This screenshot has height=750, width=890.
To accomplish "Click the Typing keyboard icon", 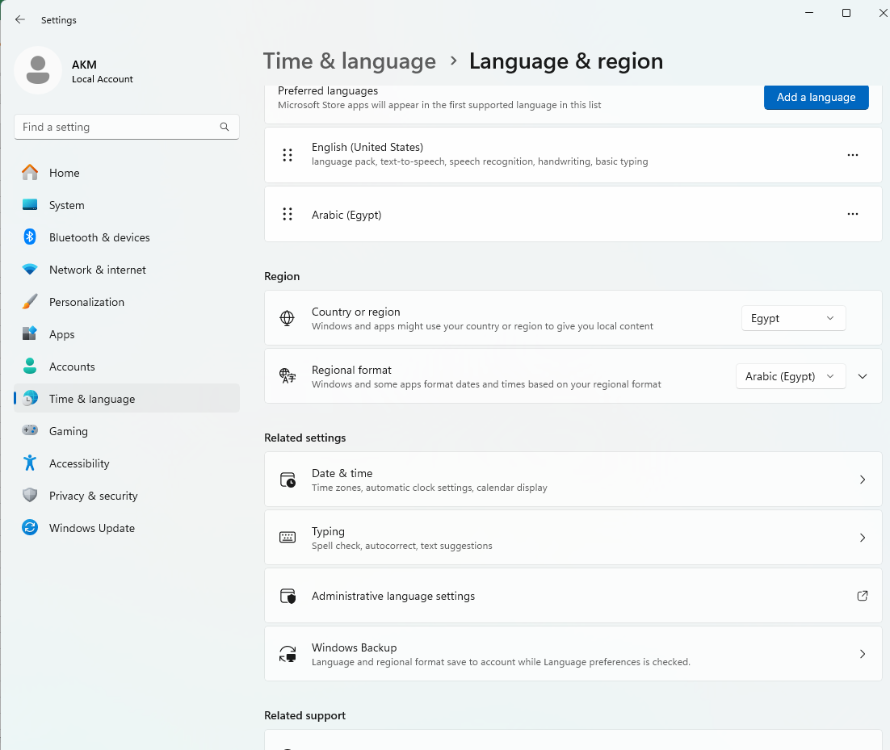I will pyautogui.click(x=287, y=538).
